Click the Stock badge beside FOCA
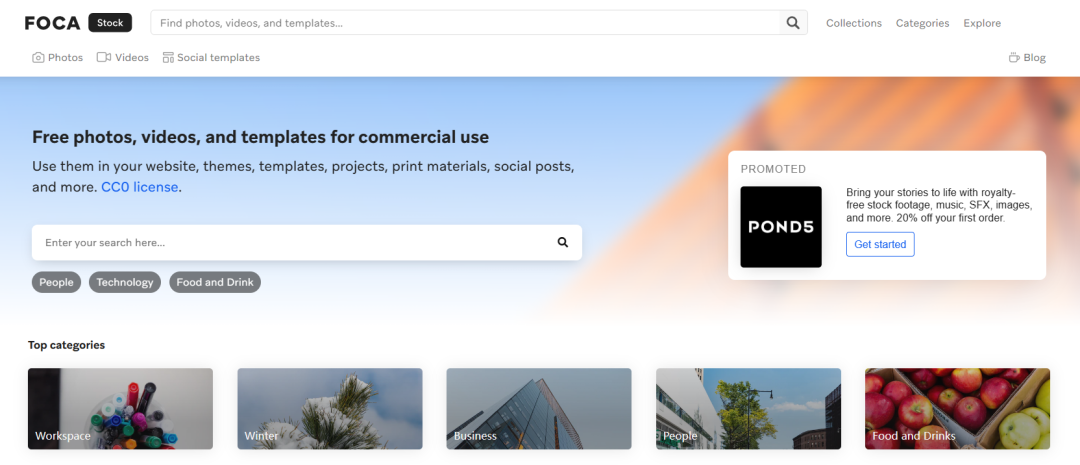The width and height of the screenshot is (1080, 465). tap(110, 23)
